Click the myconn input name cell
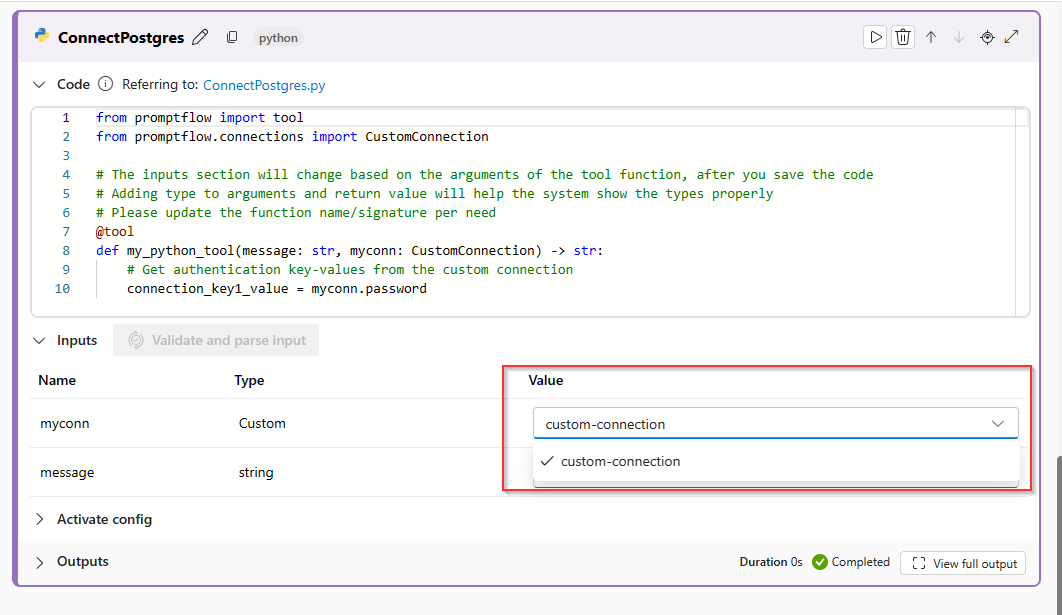This screenshot has width=1062, height=615. [x=65, y=423]
